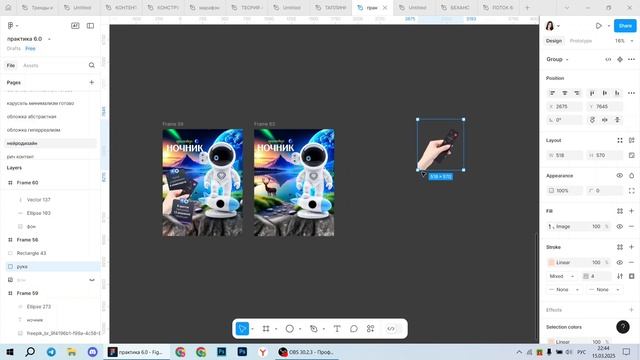Open the Figma main menu logo

pos(11,26)
